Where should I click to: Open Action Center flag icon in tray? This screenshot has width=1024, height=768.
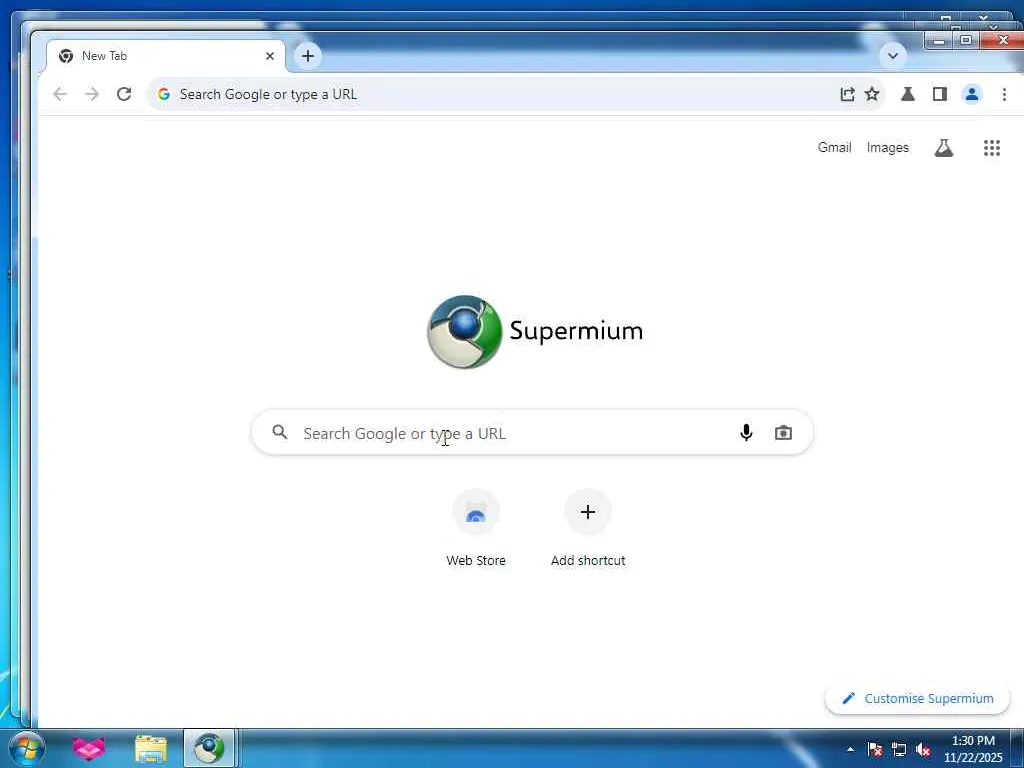coord(875,749)
